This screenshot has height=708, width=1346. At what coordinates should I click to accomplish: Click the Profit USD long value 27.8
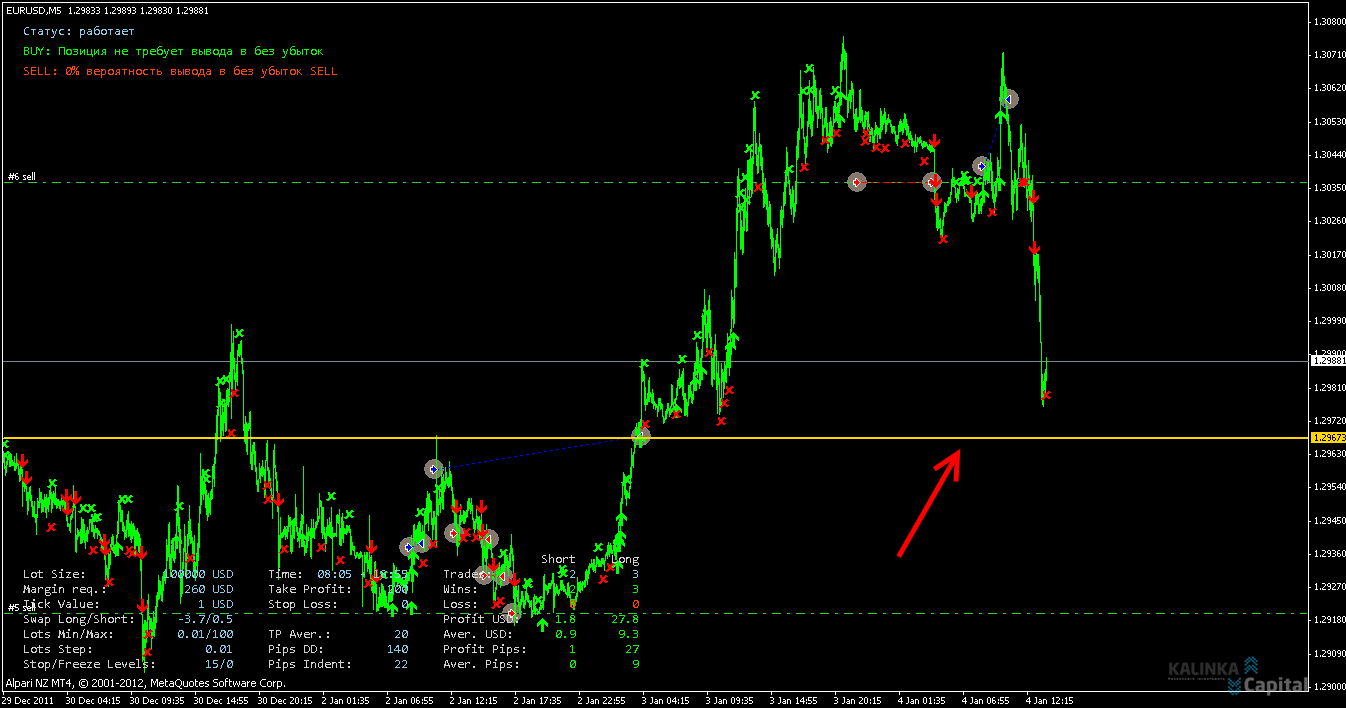click(627, 619)
